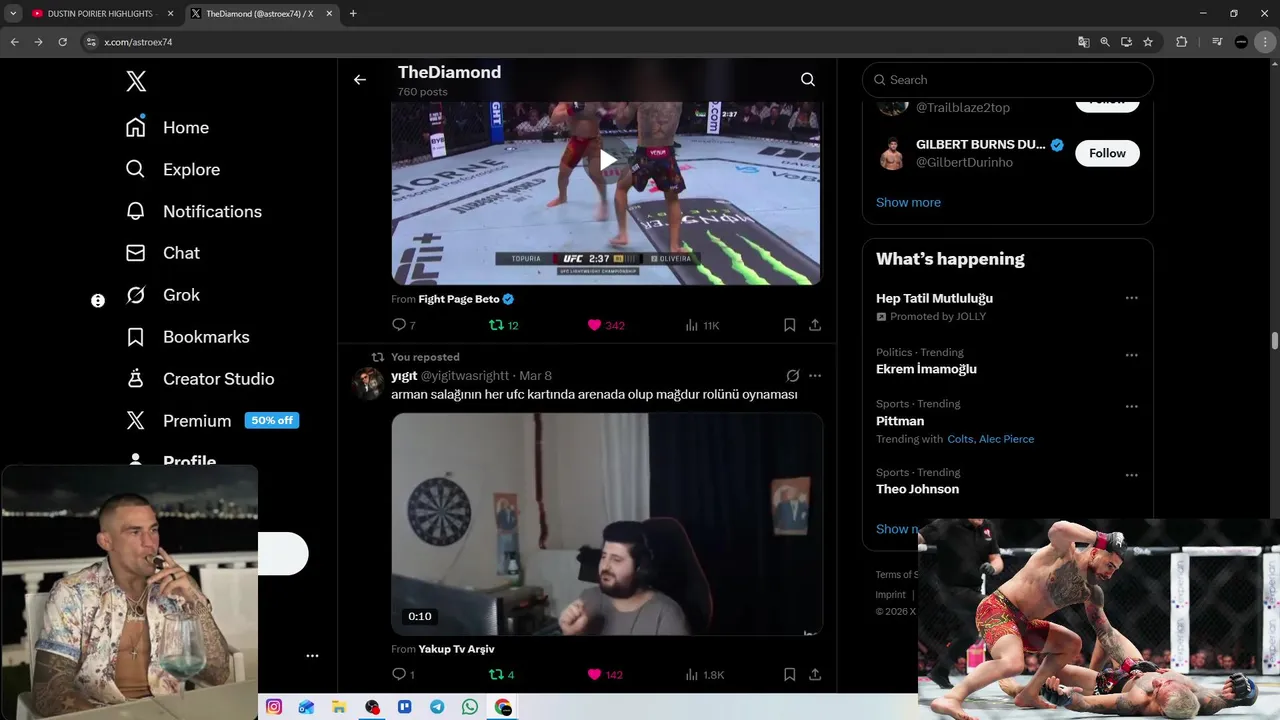This screenshot has height=720, width=1280.
Task: View analytics of the post with 11K views
Action: (x=702, y=325)
